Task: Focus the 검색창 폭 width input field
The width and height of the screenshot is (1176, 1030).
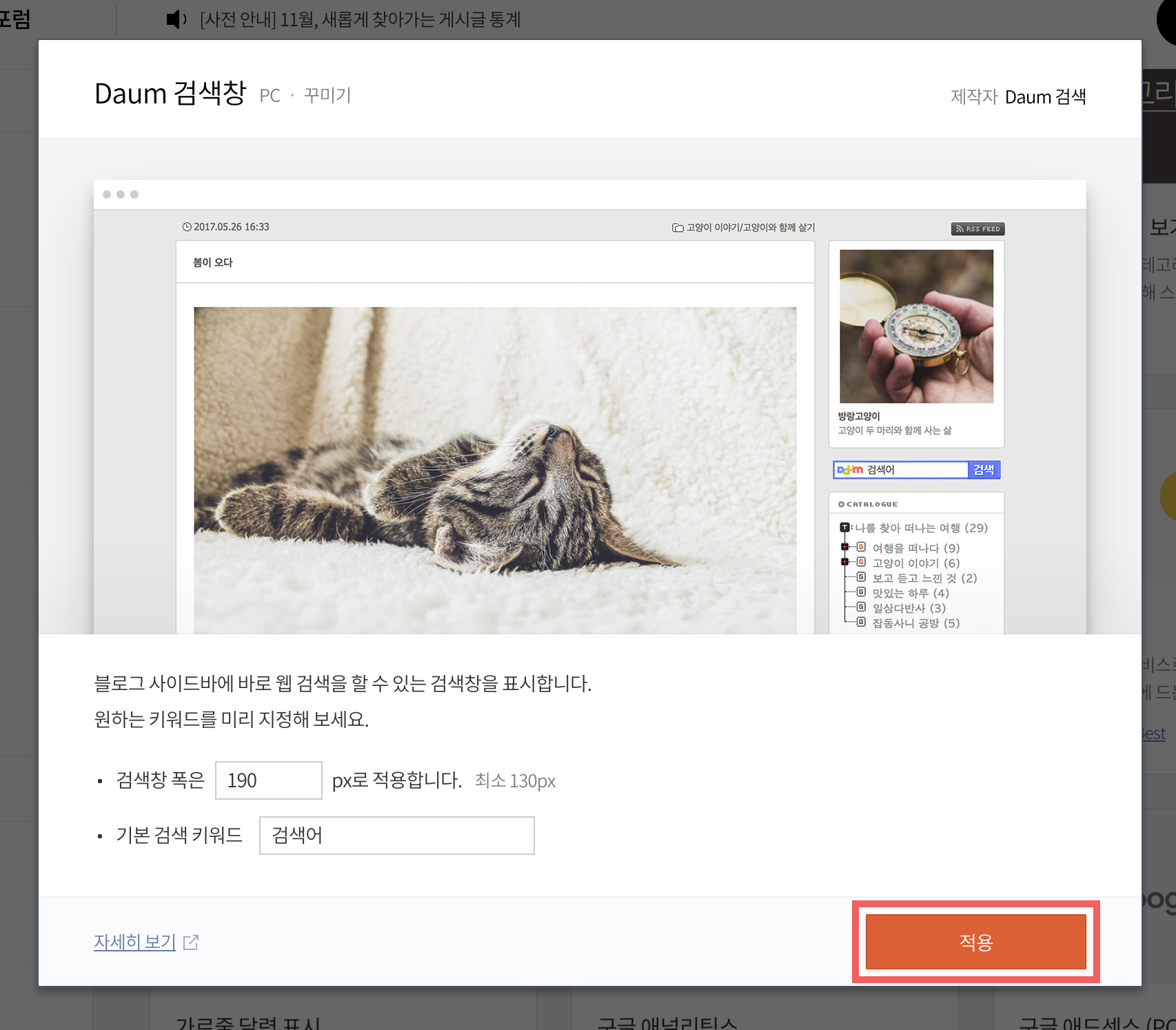Action: [269, 780]
